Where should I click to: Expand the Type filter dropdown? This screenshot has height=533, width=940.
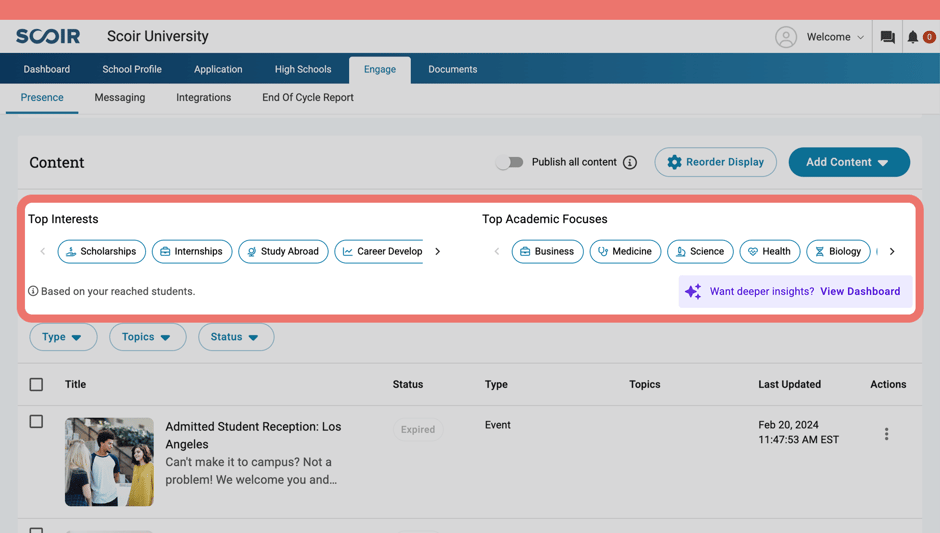coord(63,337)
